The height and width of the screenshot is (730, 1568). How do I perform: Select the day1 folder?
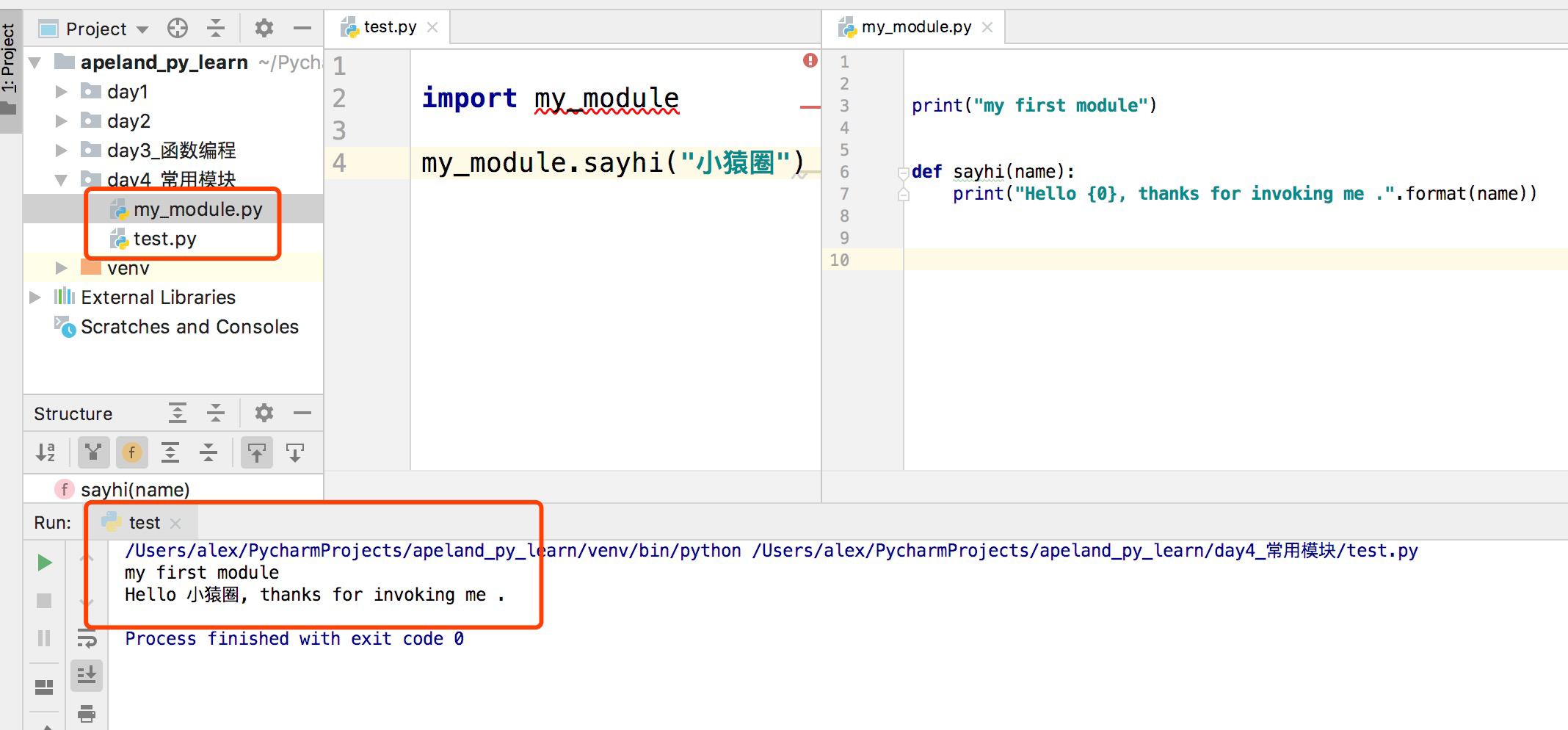[114, 92]
